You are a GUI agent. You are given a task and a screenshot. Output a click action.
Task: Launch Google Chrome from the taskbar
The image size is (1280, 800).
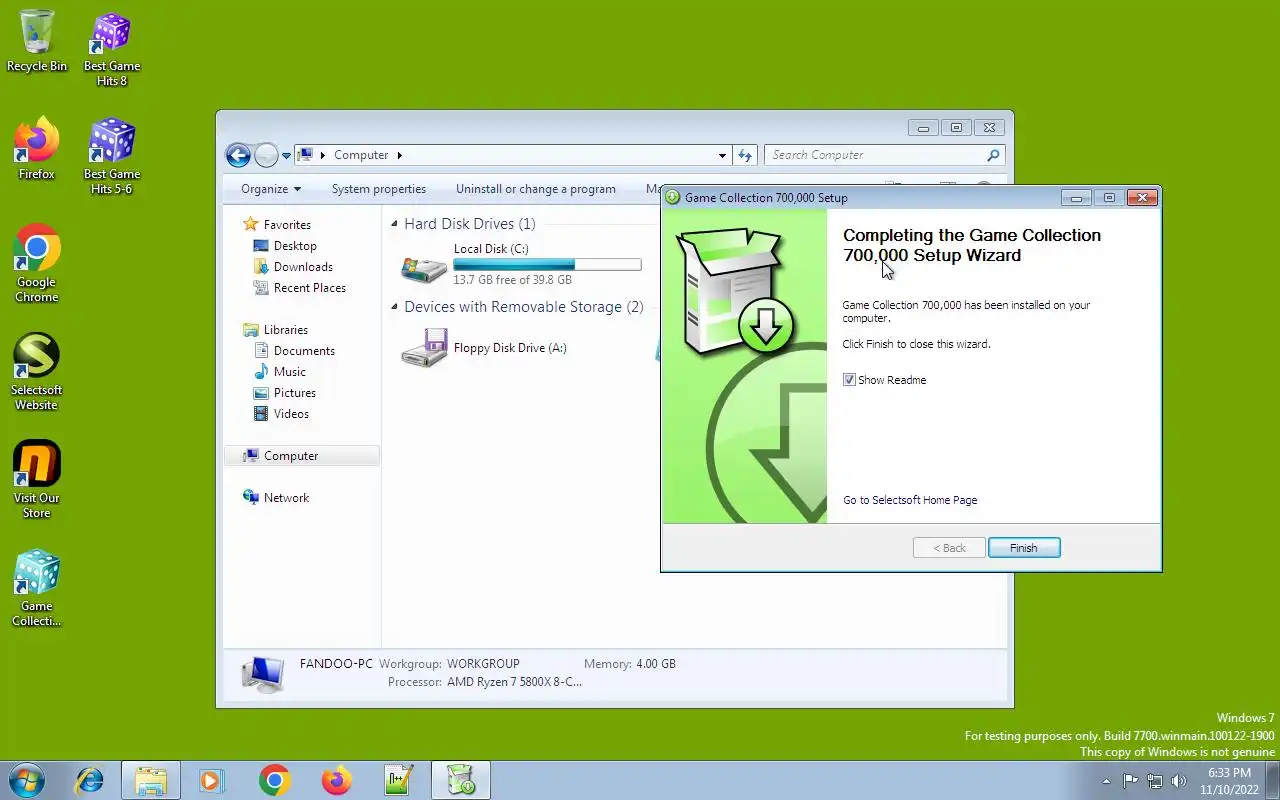point(274,780)
